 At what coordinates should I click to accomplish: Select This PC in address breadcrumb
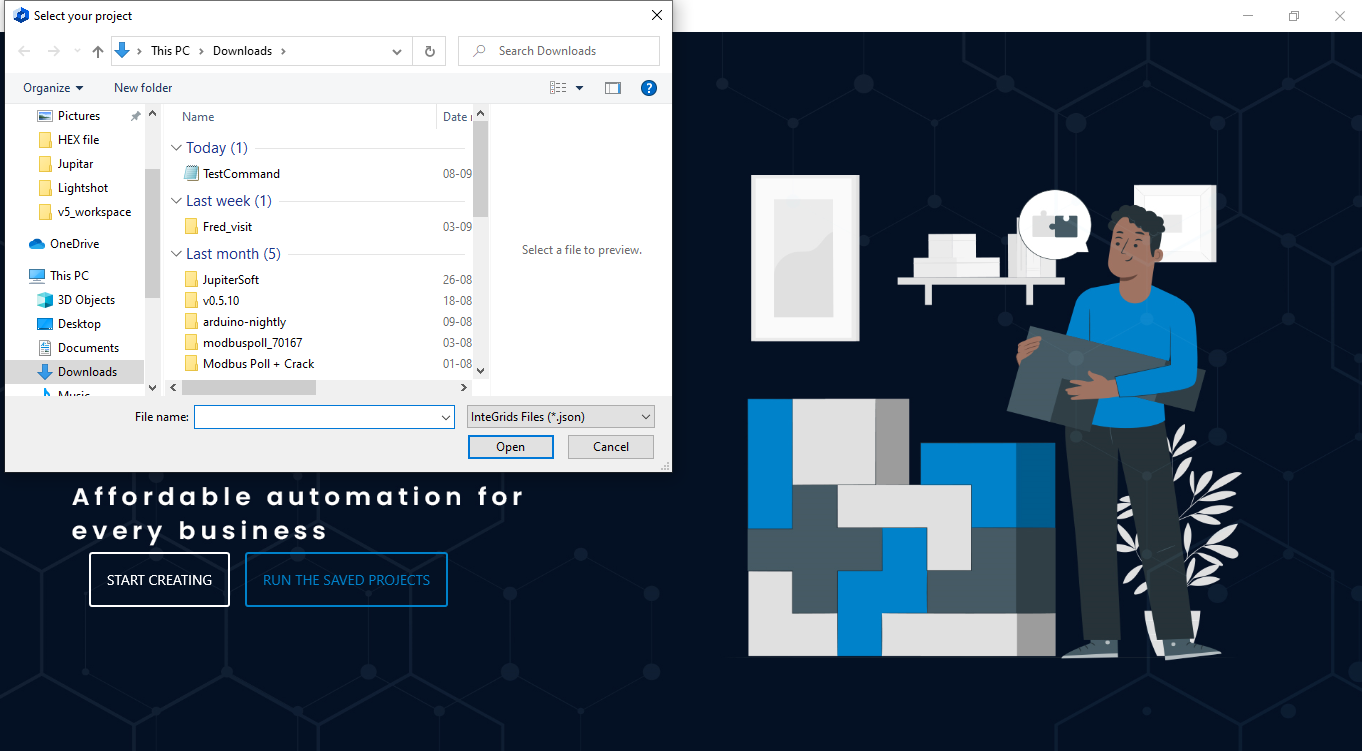click(x=170, y=51)
